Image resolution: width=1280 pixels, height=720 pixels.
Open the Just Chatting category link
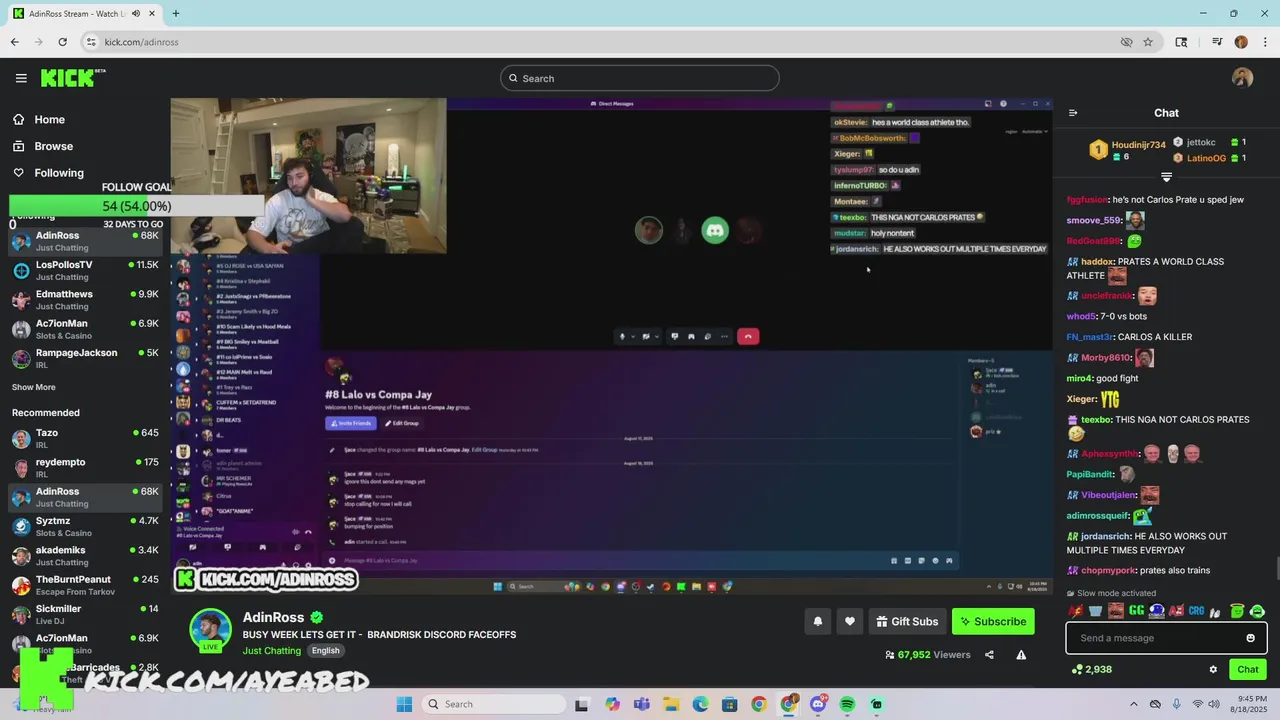point(272,650)
